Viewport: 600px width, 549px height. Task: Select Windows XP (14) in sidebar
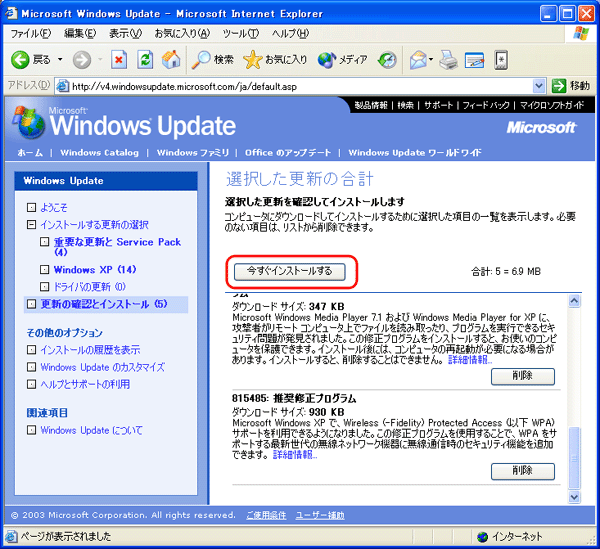point(95,270)
